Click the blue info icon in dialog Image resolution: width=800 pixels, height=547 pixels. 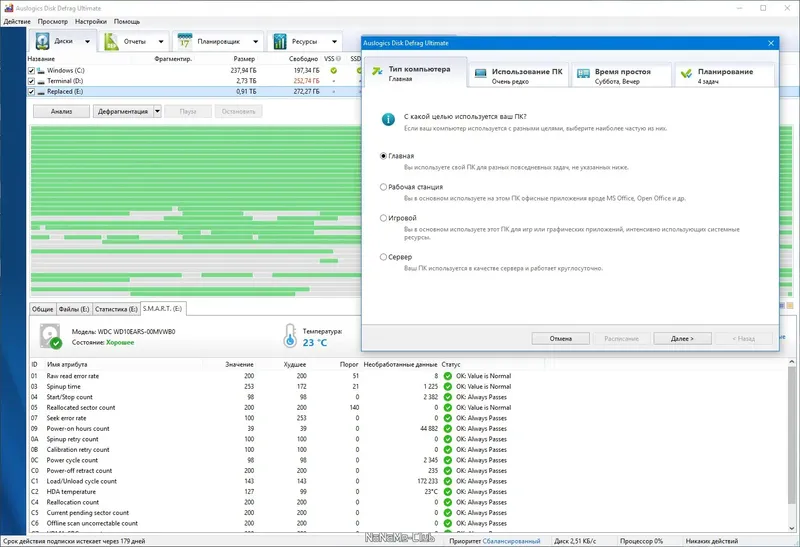388,119
